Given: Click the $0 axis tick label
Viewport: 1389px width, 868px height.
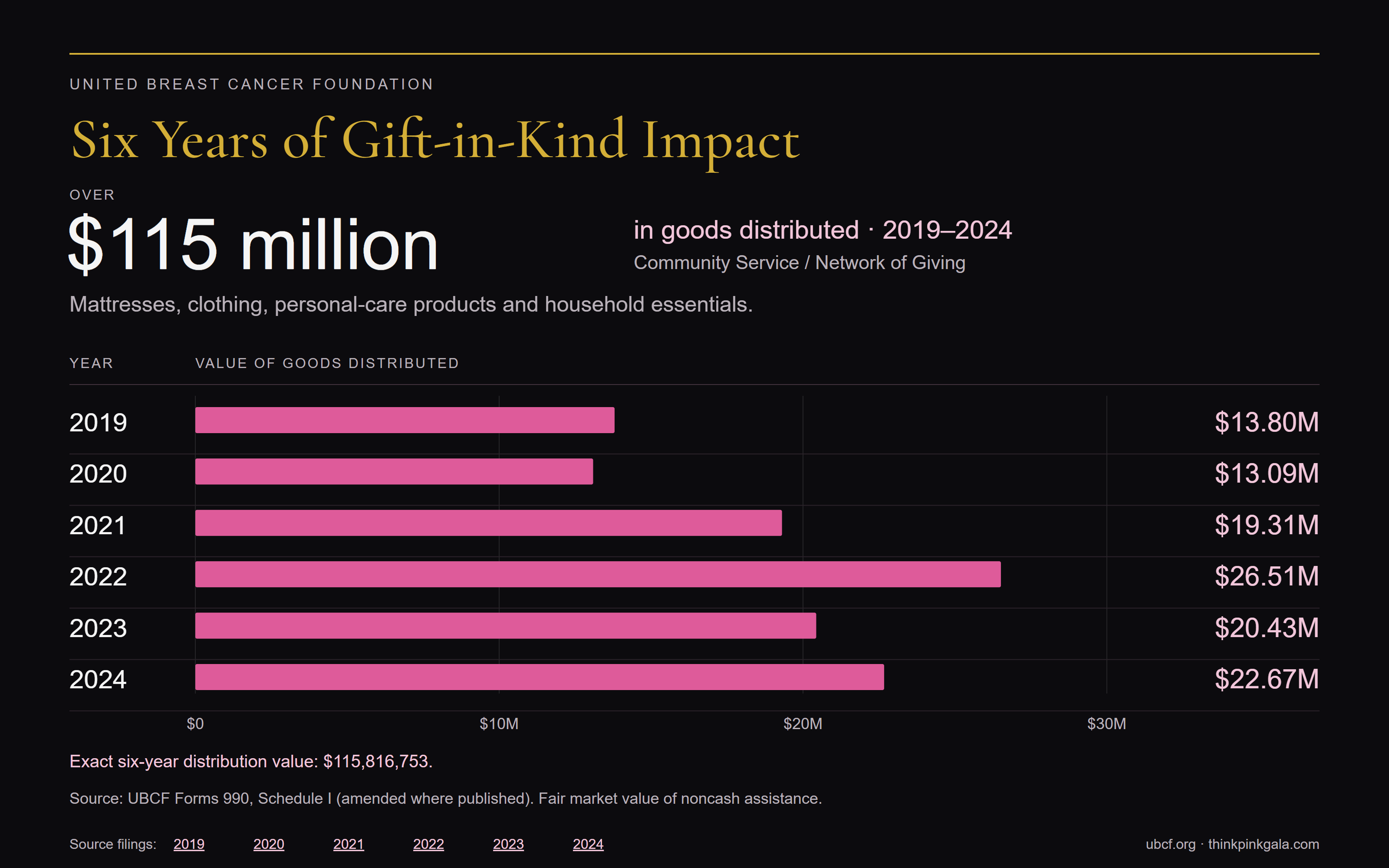Looking at the screenshot, I should click(195, 723).
